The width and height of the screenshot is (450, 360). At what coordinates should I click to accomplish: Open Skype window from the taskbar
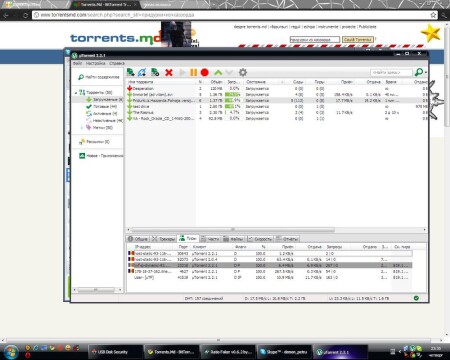click(284, 352)
